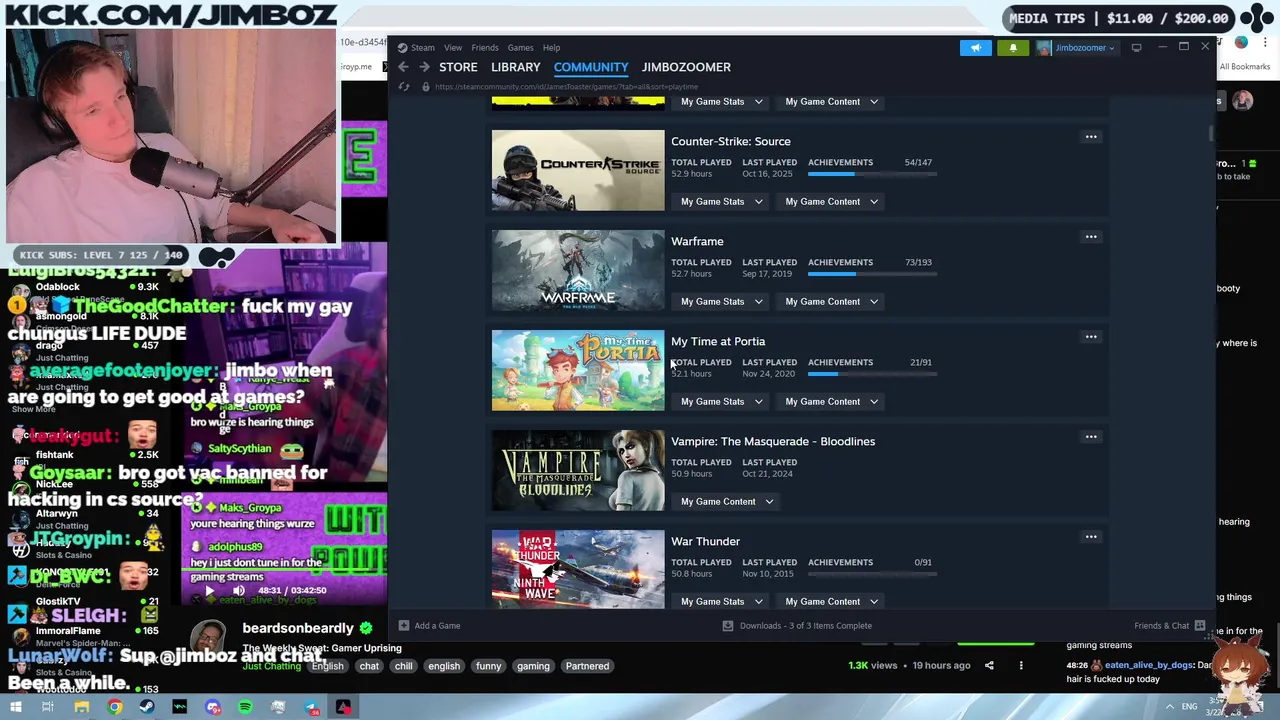Open Spotify from the taskbar
The image size is (1280, 720).
(x=245, y=707)
